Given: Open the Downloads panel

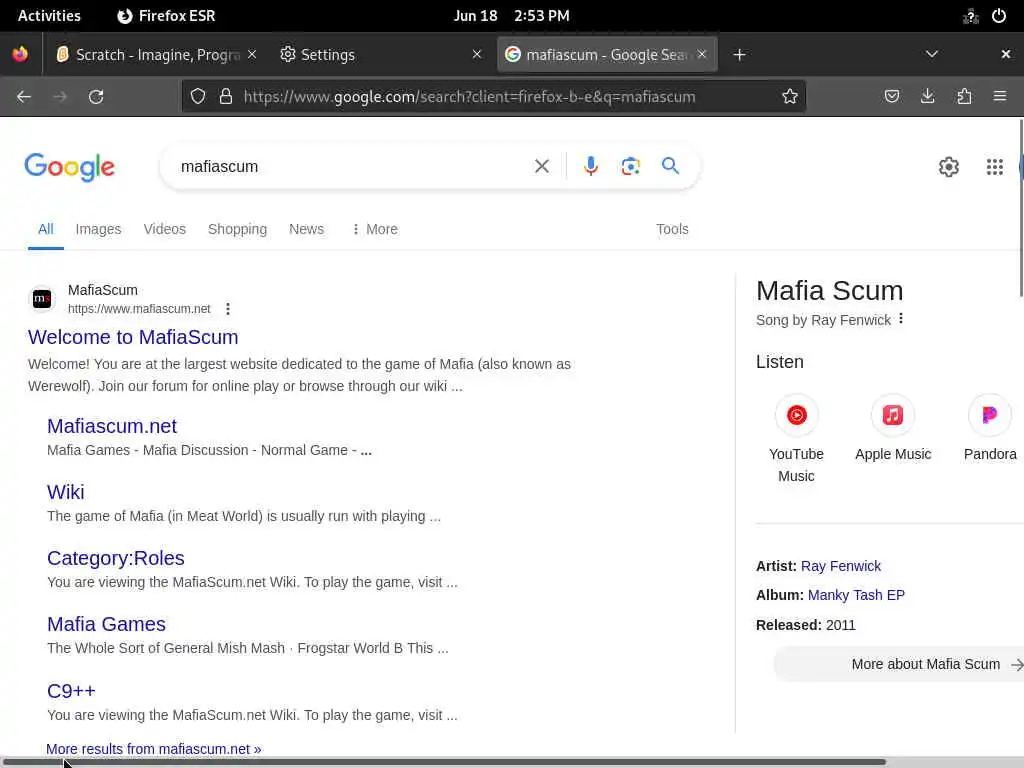Looking at the screenshot, I should 927,97.
